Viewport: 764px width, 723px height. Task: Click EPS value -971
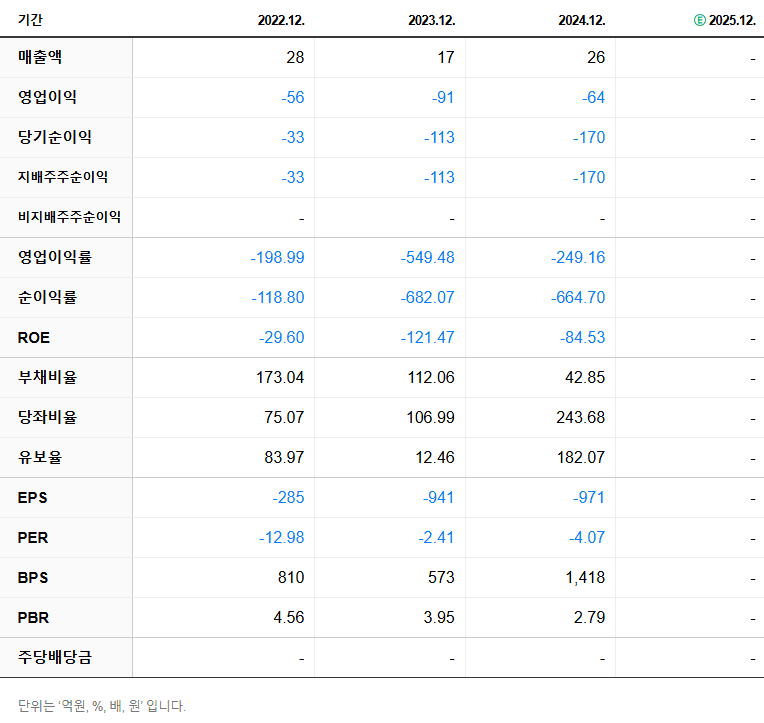tap(589, 497)
